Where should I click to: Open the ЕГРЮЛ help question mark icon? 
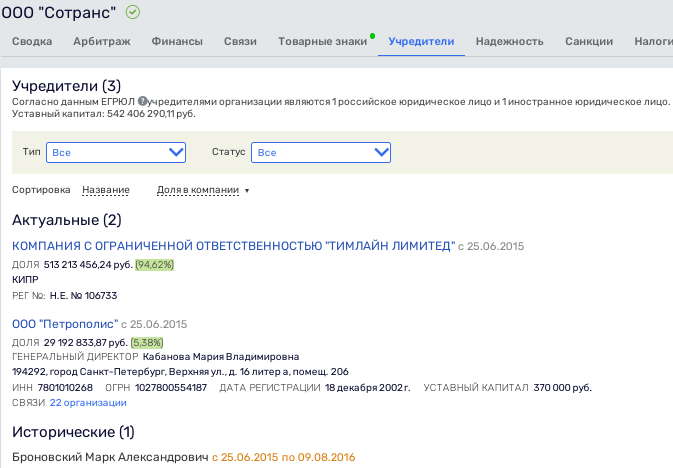coord(142,101)
